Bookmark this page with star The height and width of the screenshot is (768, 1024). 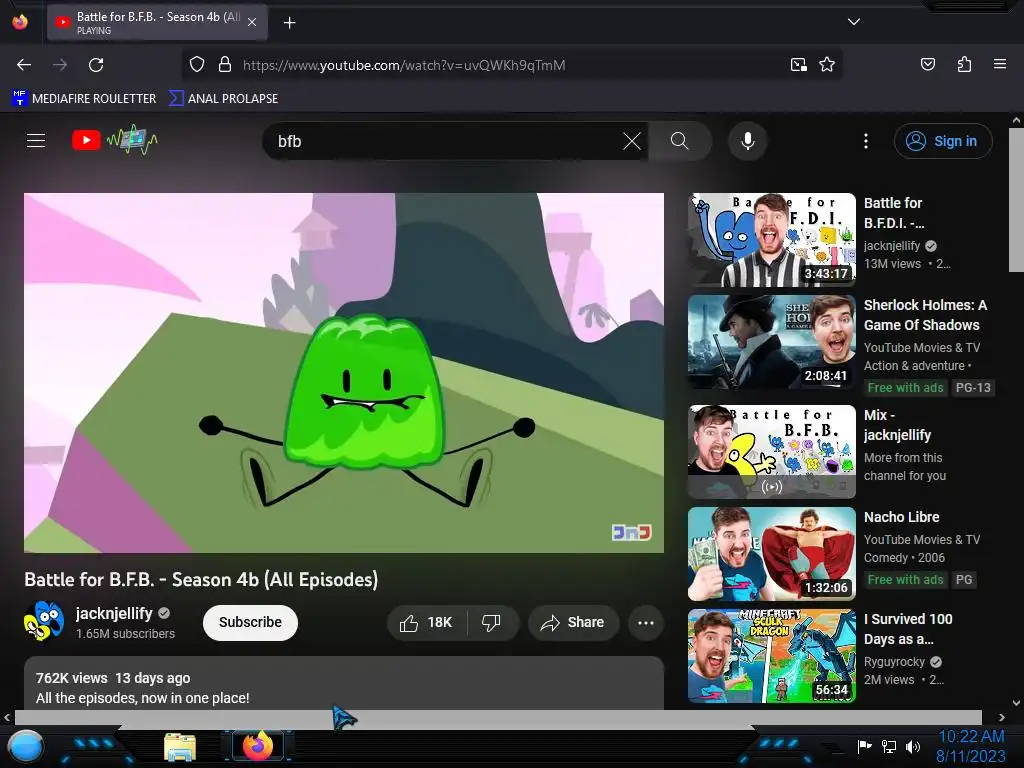click(x=827, y=65)
